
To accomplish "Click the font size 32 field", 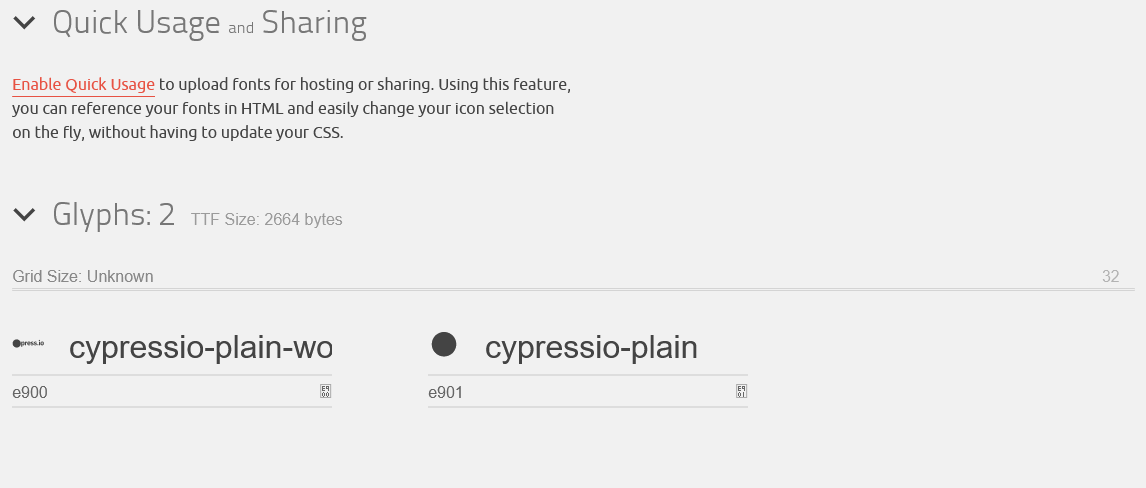I will click(x=1110, y=277).
